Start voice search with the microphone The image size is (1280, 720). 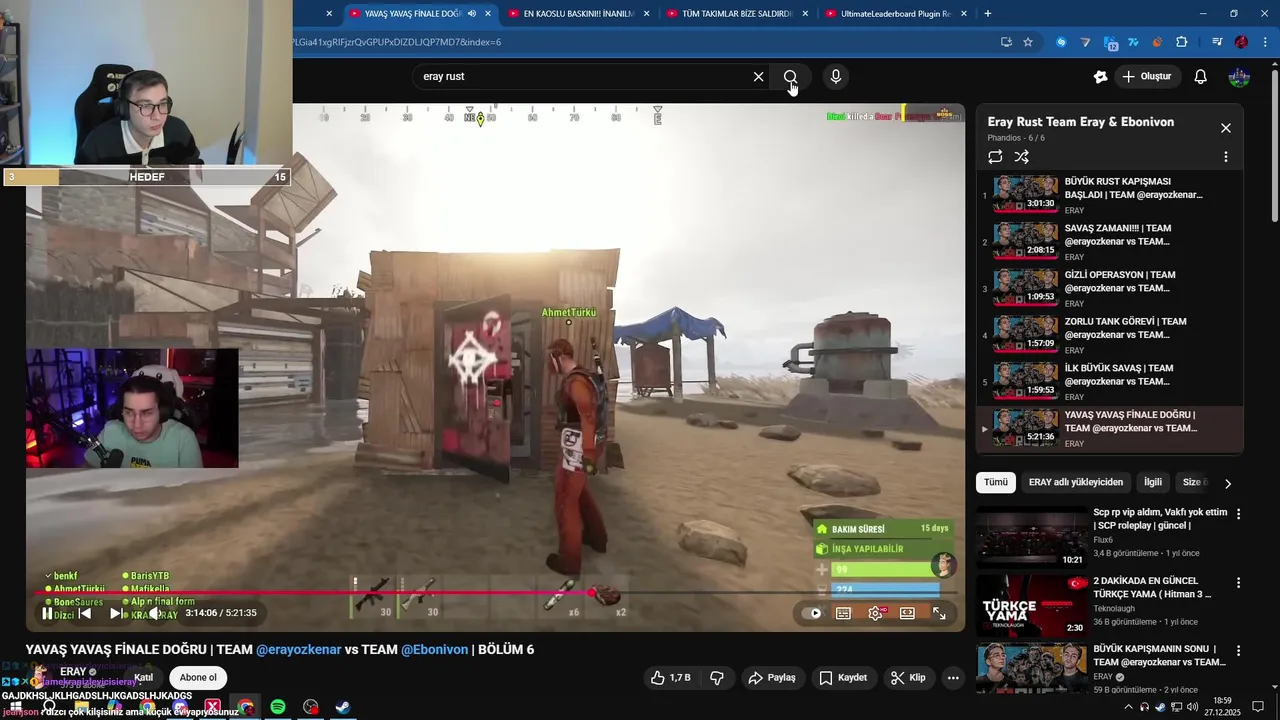click(x=835, y=77)
